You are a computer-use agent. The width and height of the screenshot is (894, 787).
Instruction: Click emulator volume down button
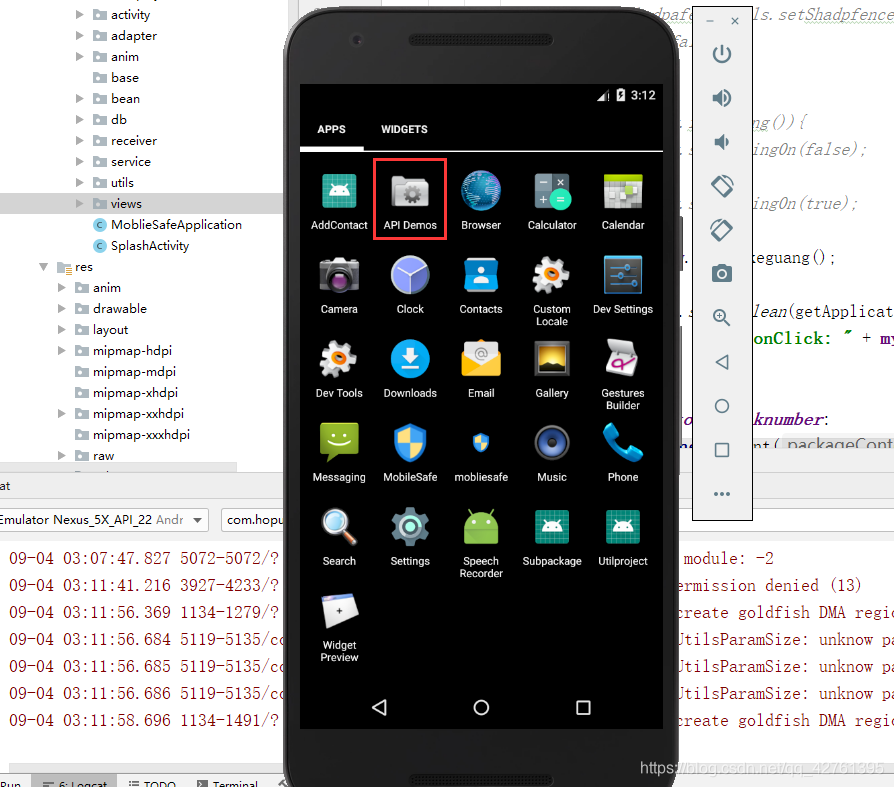[722, 142]
